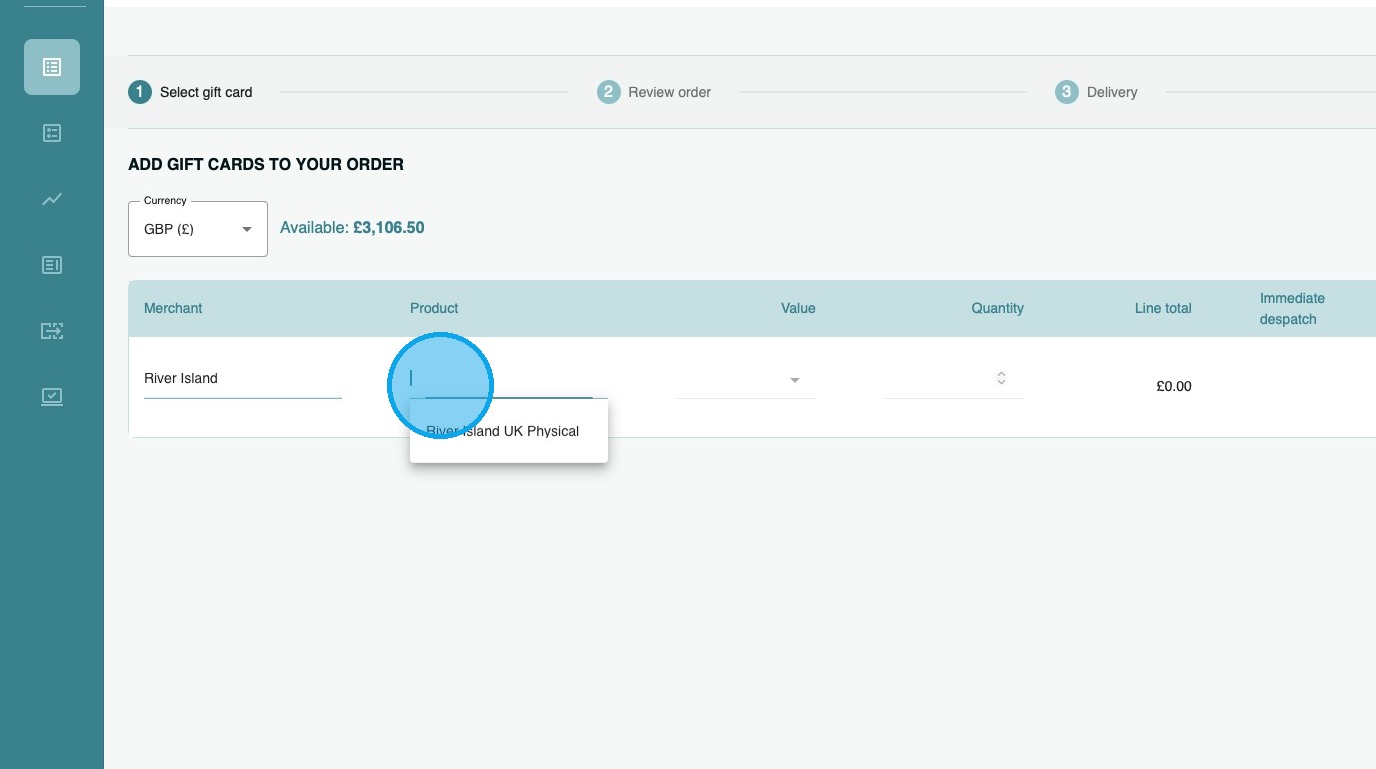
Task: Open the trend line chart sidebar icon
Action: (52, 199)
